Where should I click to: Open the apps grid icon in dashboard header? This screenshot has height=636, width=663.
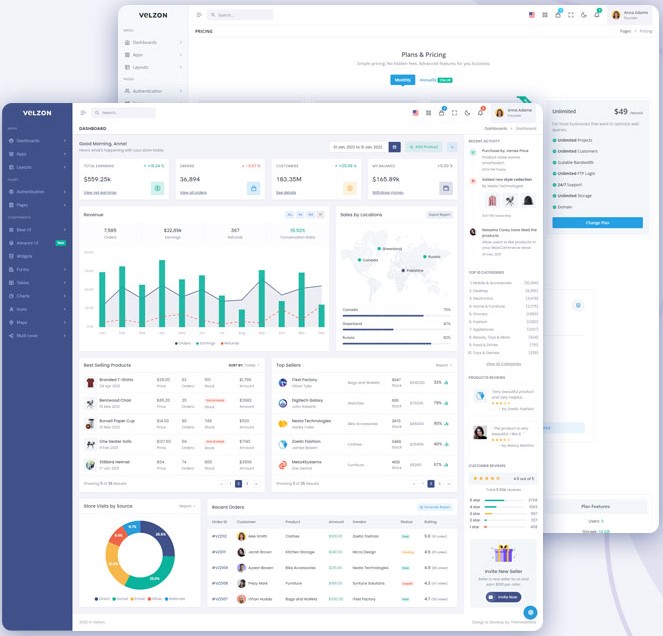(x=428, y=113)
